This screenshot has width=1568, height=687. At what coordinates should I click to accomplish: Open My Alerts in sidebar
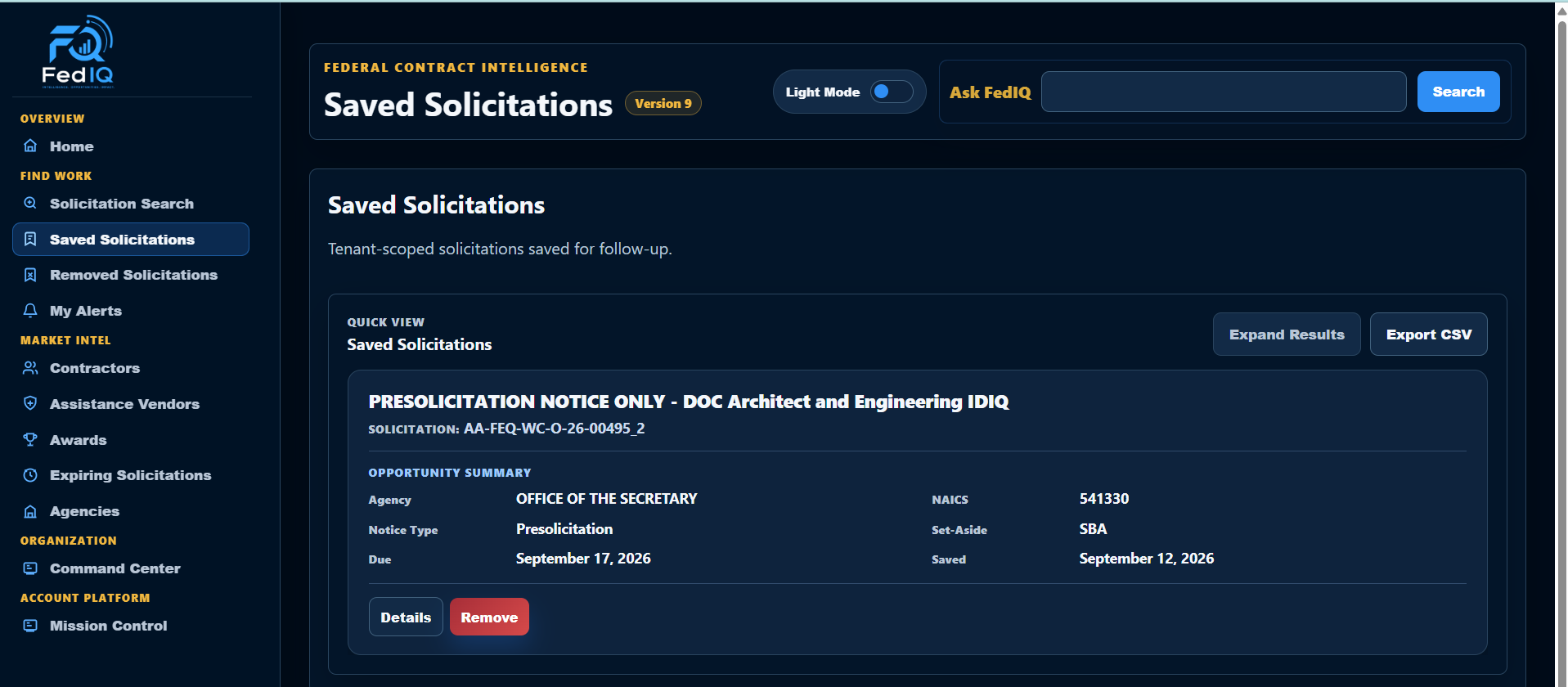click(x=131, y=311)
